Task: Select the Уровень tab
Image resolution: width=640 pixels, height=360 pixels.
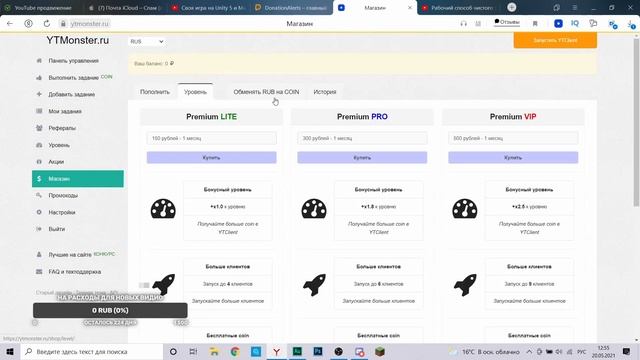Action: click(x=195, y=92)
